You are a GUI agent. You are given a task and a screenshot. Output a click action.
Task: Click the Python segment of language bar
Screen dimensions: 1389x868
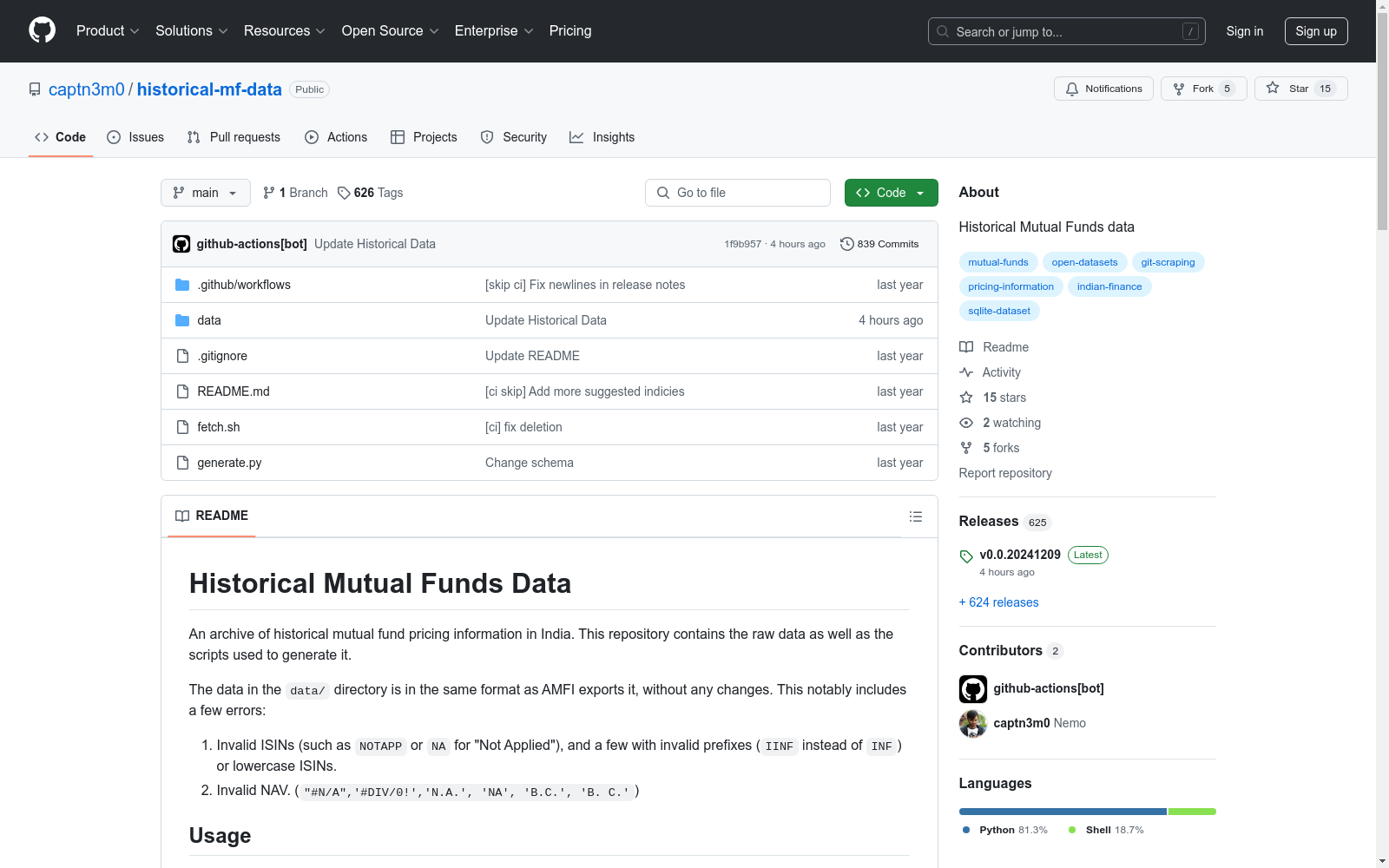tap(1063, 812)
